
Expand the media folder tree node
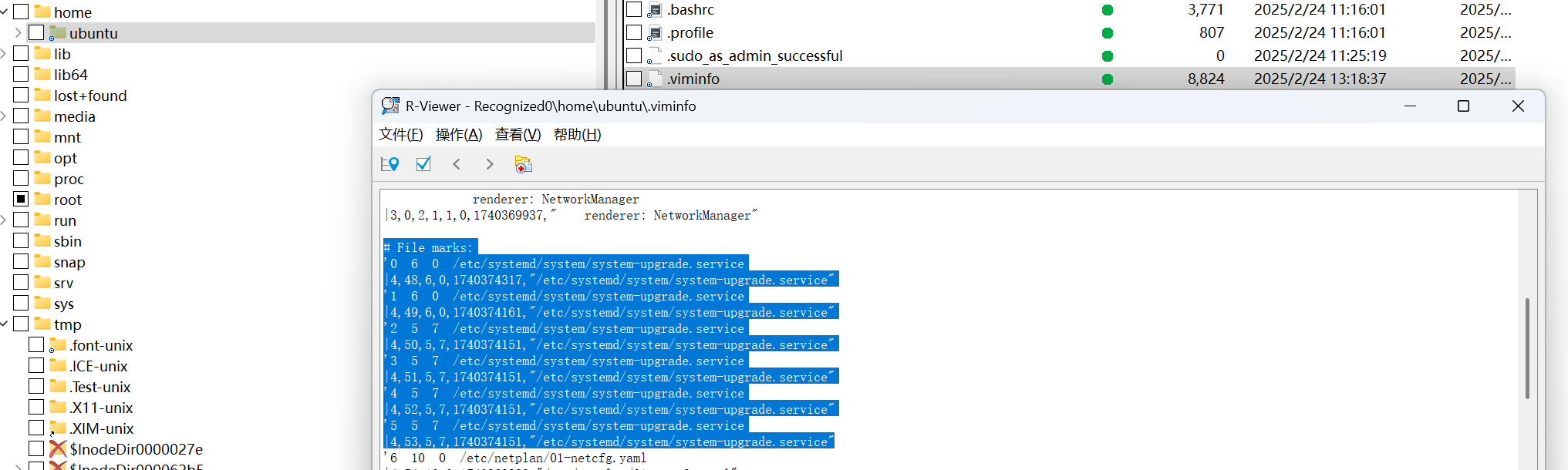4,116
